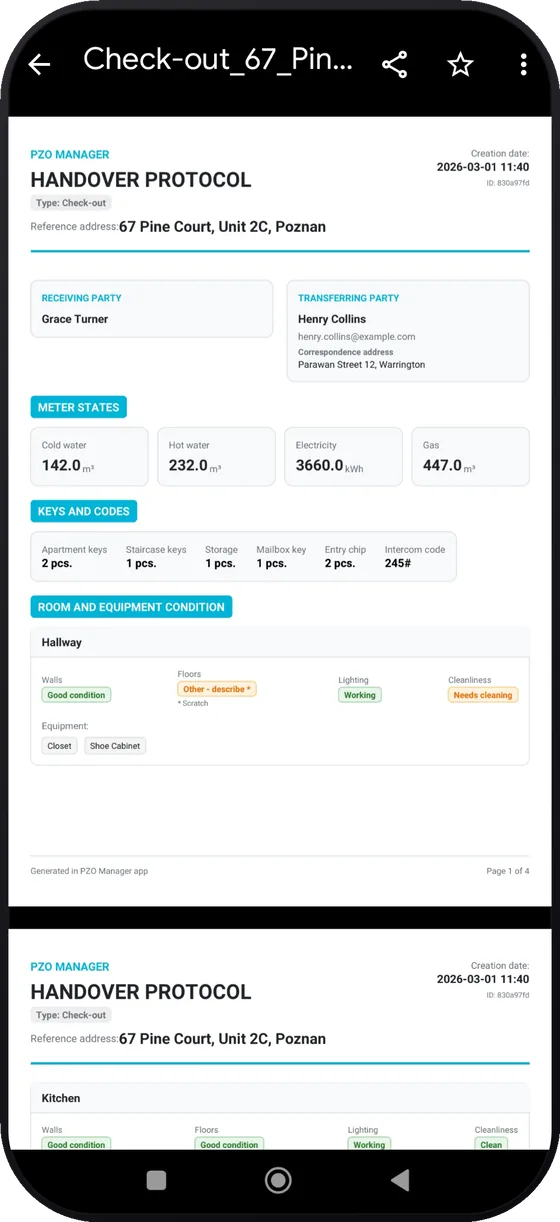Screen dimensions: 560x1222
Task: Select the Scratch floor note
Action: tap(193, 704)
